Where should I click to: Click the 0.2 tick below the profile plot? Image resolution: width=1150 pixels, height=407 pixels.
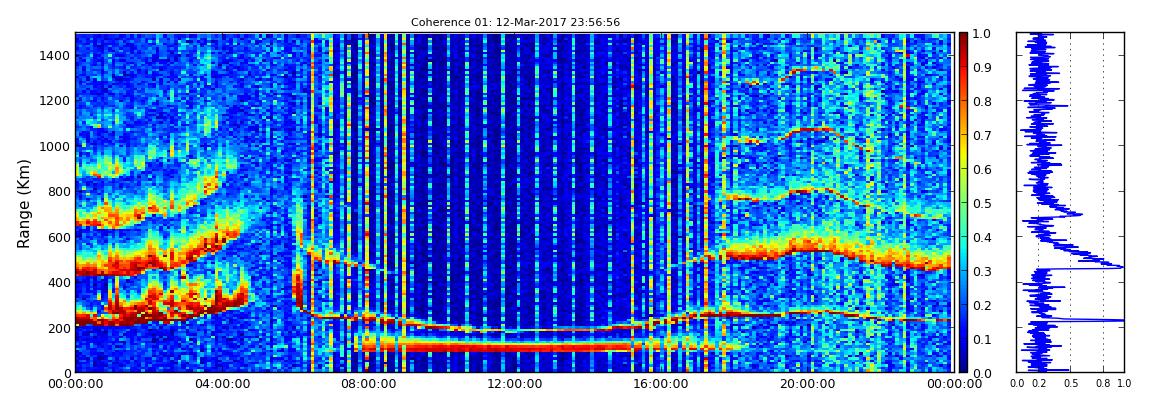tap(1038, 383)
